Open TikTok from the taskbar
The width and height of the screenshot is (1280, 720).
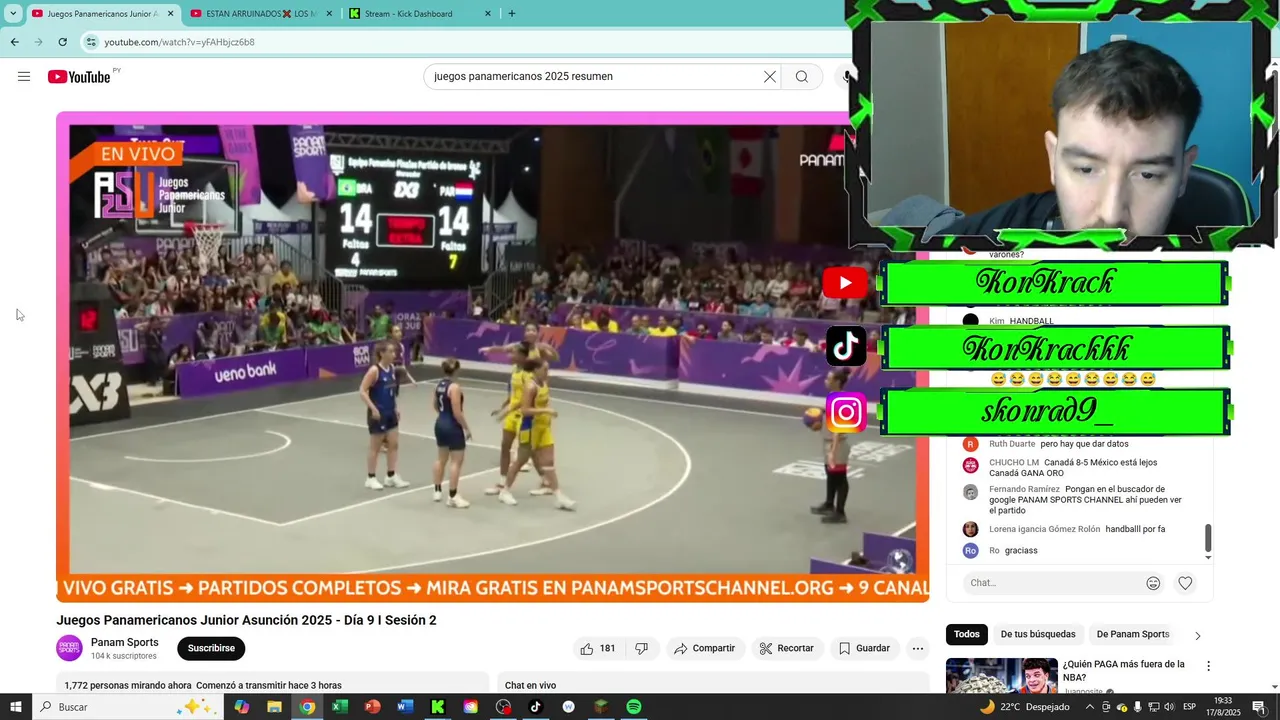tap(535, 707)
